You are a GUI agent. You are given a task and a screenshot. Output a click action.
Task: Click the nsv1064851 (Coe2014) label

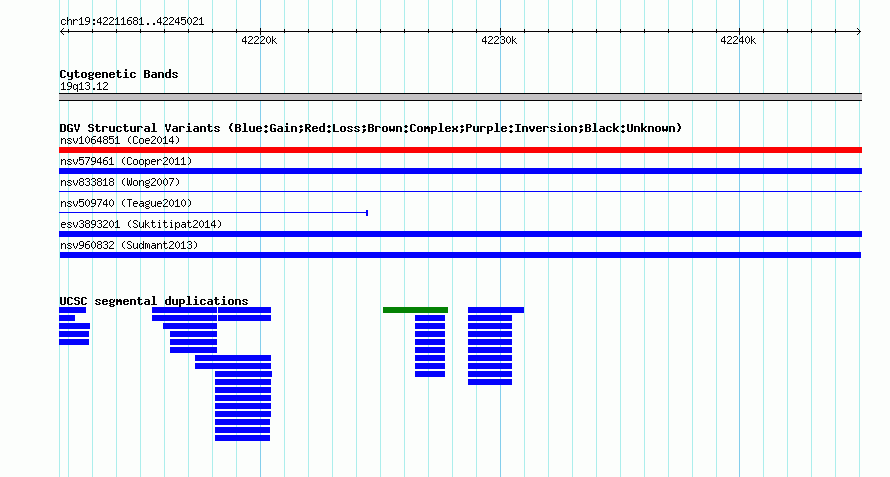[120, 140]
